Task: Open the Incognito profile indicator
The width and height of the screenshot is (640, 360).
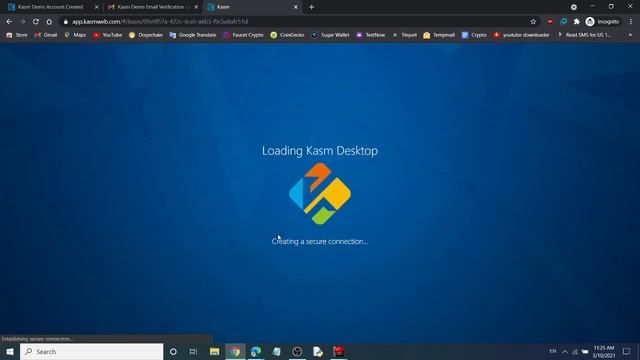Action: coord(602,22)
